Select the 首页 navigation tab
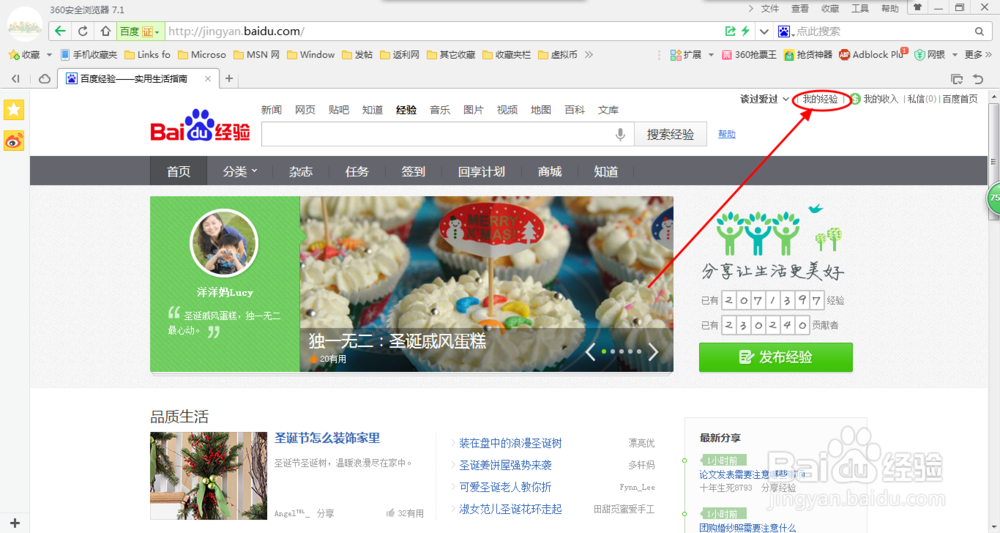The image size is (1000, 533). click(x=179, y=171)
